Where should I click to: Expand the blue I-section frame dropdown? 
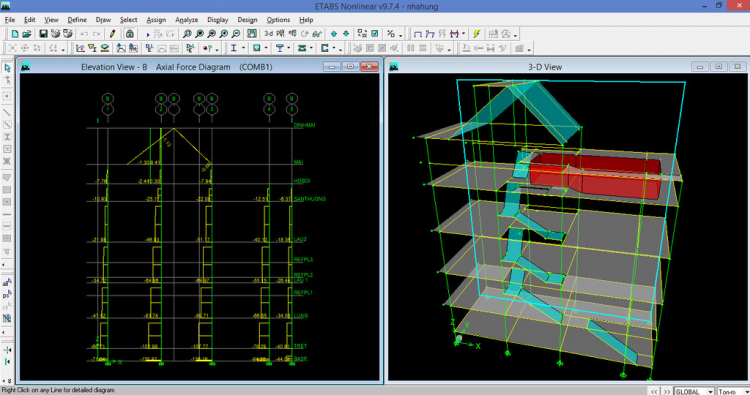tap(243, 48)
